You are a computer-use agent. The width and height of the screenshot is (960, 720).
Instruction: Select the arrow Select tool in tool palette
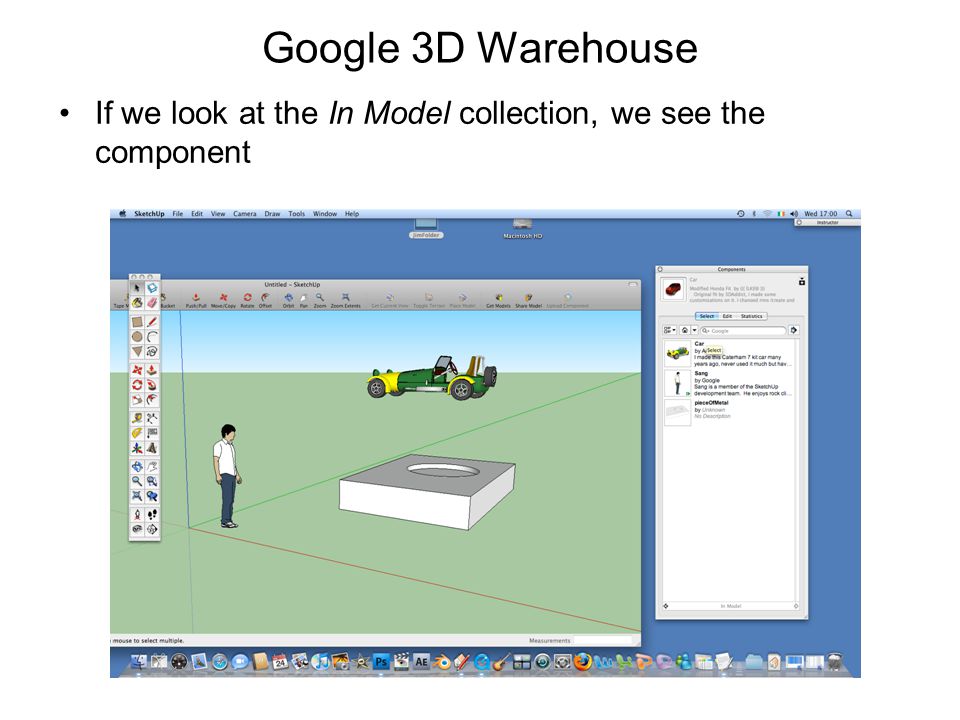tap(137, 288)
